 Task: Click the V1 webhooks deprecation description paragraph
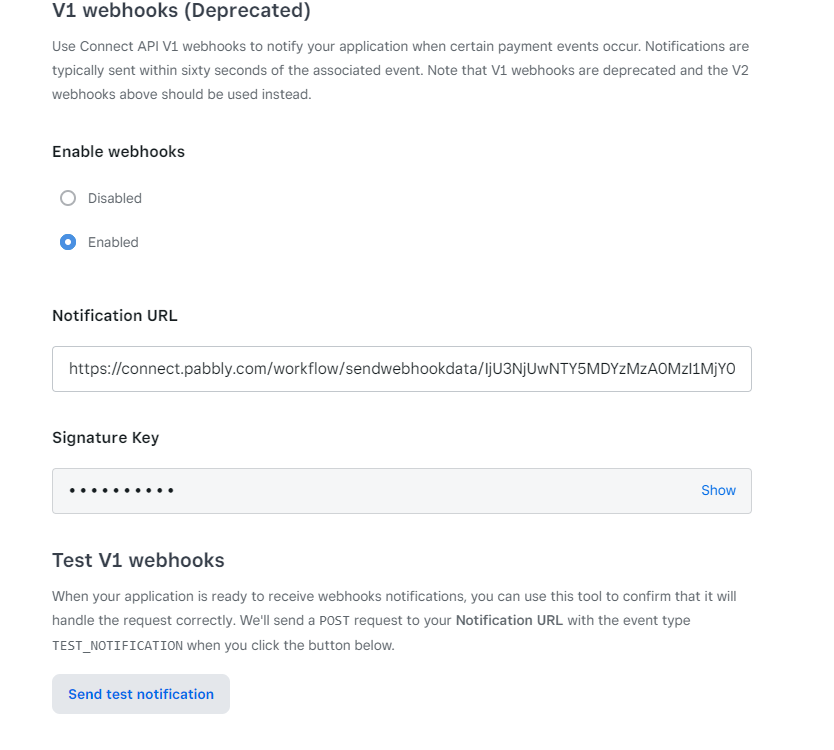[x=401, y=70]
